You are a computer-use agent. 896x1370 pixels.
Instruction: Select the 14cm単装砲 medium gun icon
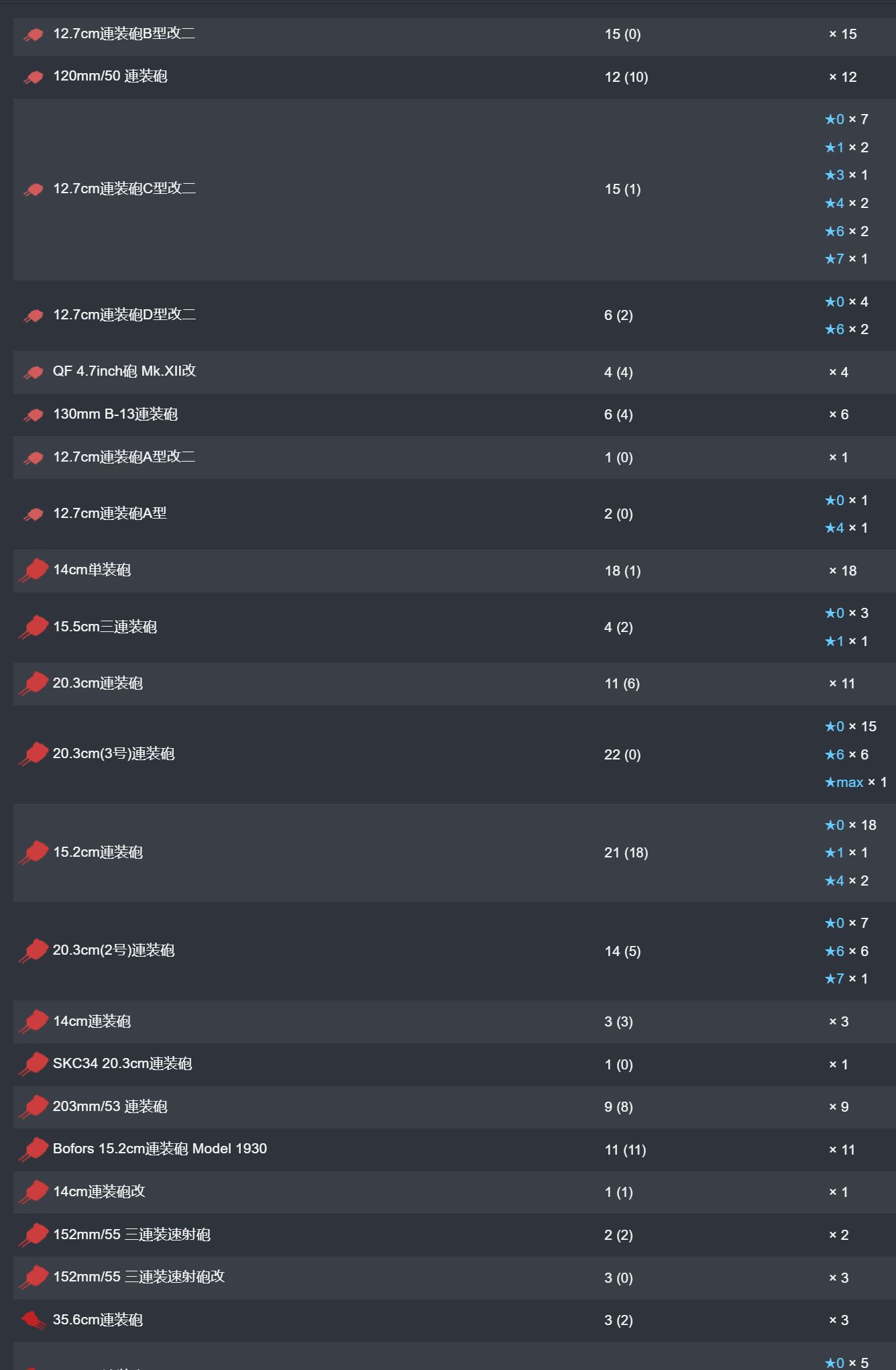pos(34,570)
